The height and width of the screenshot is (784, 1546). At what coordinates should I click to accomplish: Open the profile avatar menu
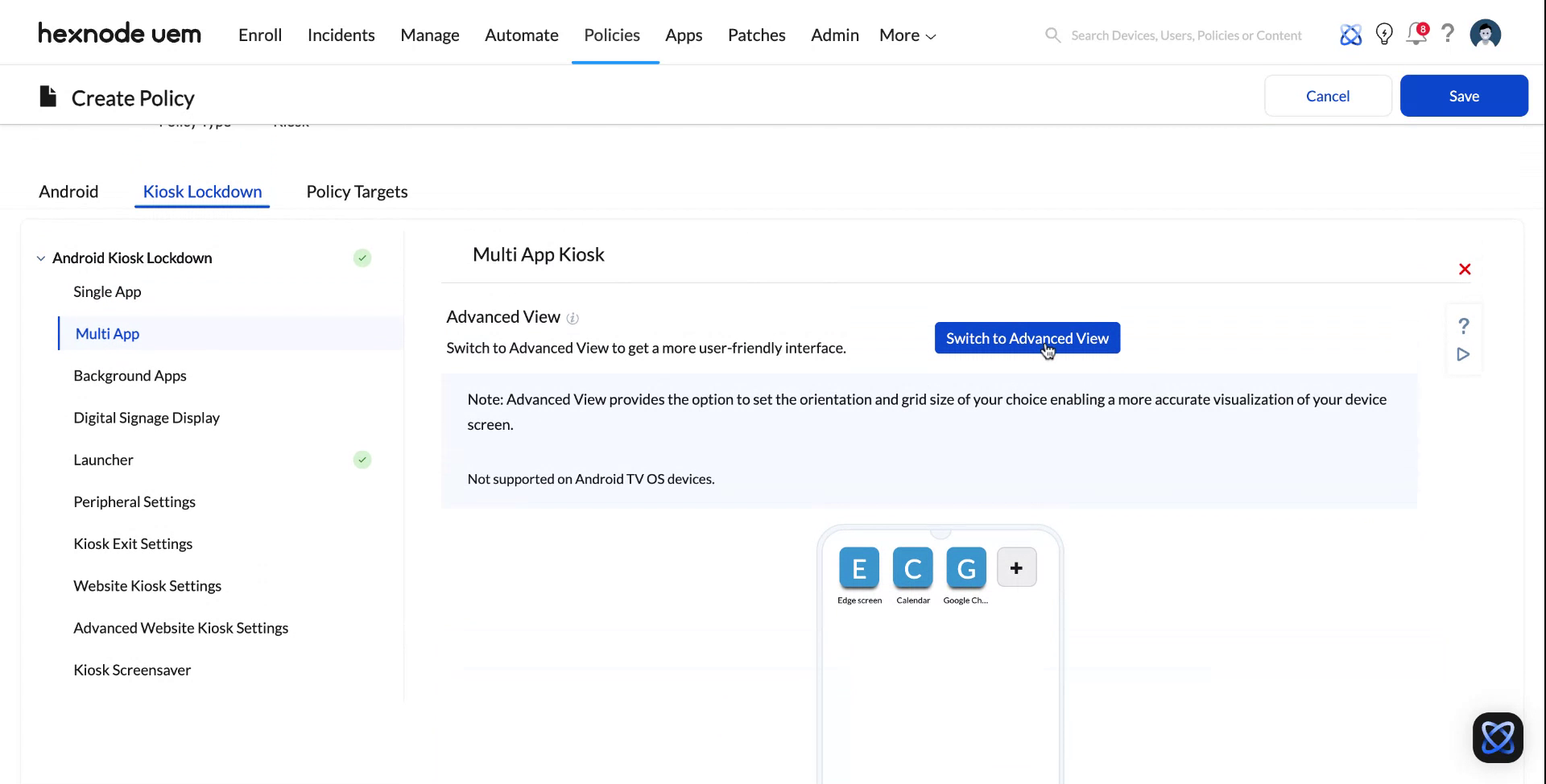(1486, 34)
